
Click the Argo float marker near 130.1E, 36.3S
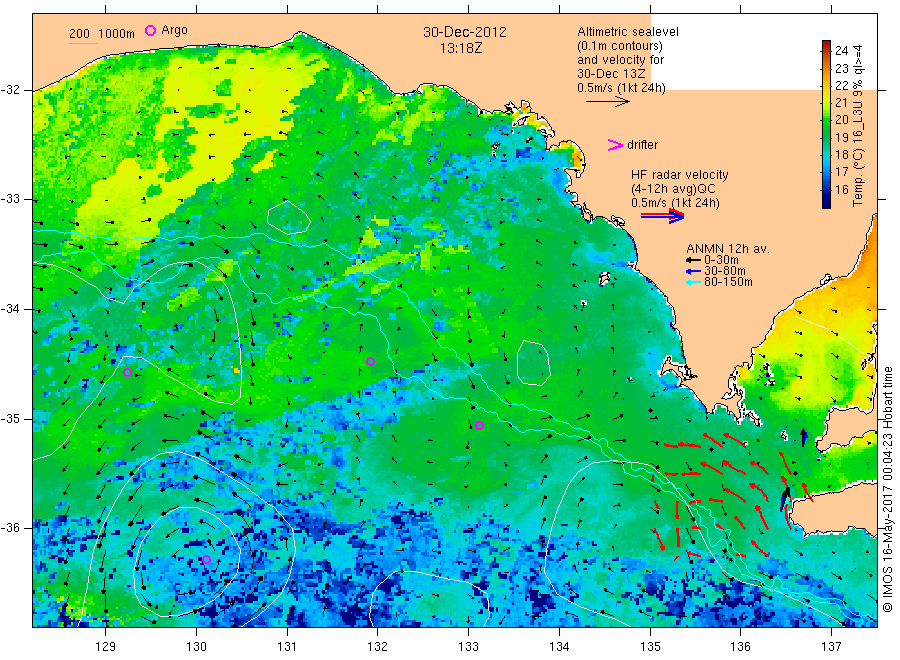[x=207, y=560]
